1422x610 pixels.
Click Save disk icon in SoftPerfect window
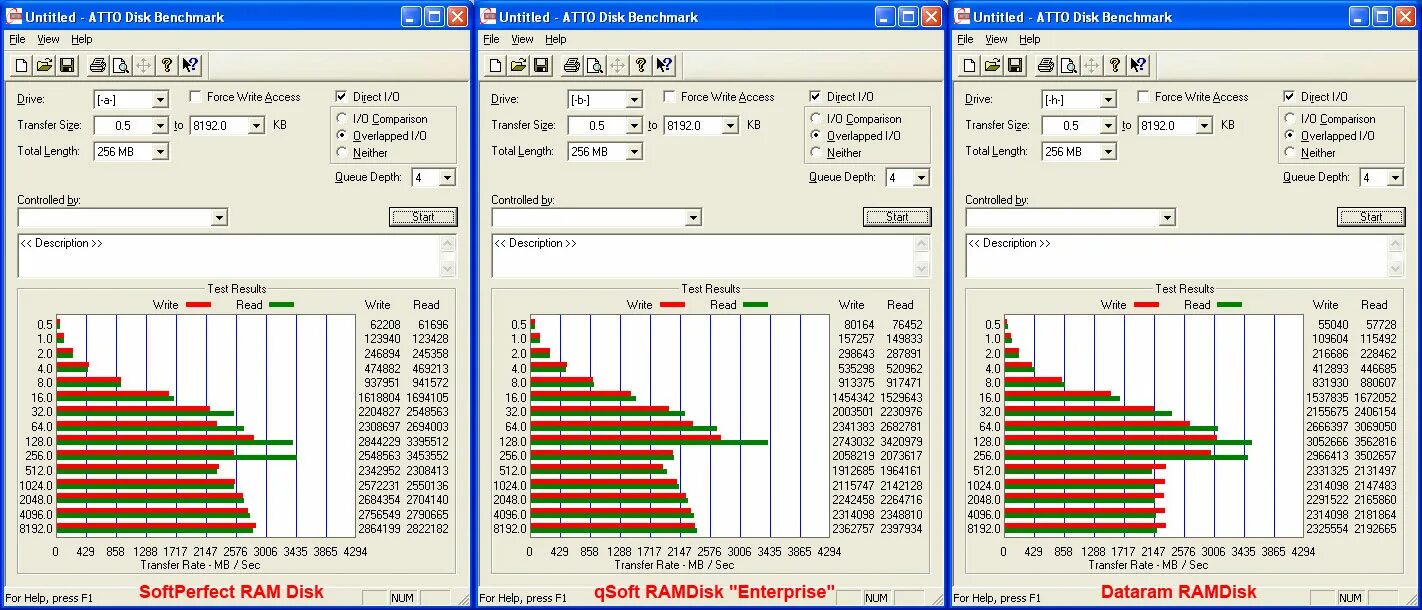click(x=67, y=65)
